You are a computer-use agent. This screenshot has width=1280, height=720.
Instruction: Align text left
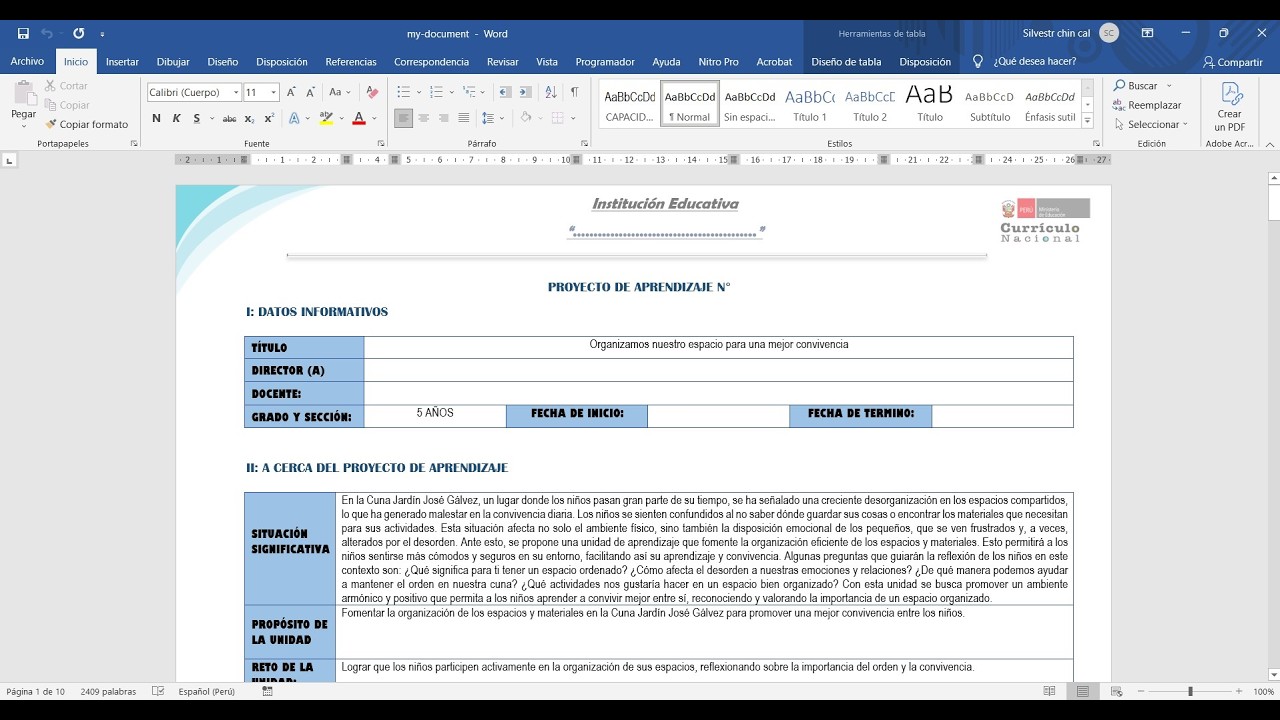coord(403,118)
